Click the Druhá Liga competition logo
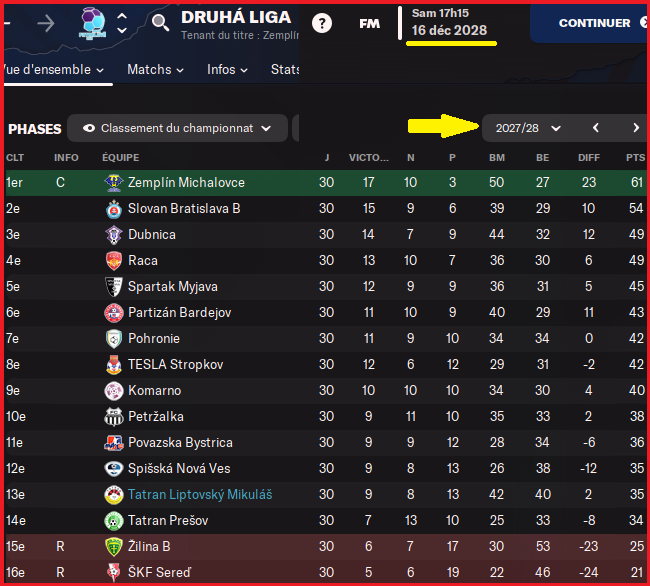 tap(93, 22)
